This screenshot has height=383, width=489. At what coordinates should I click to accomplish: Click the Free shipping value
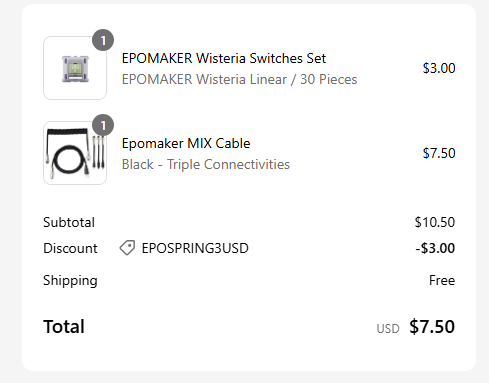pos(442,280)
